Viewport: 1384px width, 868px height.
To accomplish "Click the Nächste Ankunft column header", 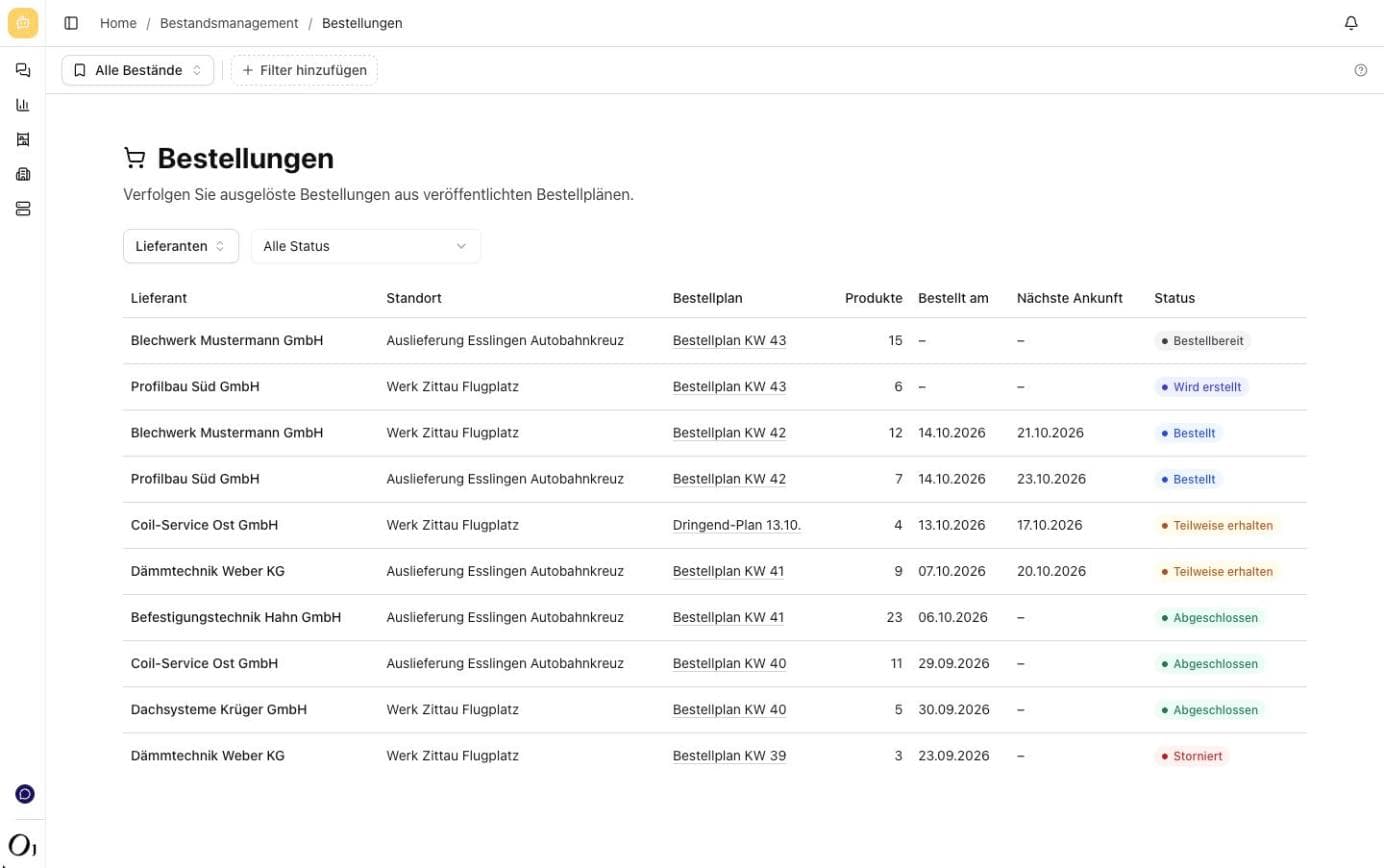I will point(1070,298).
